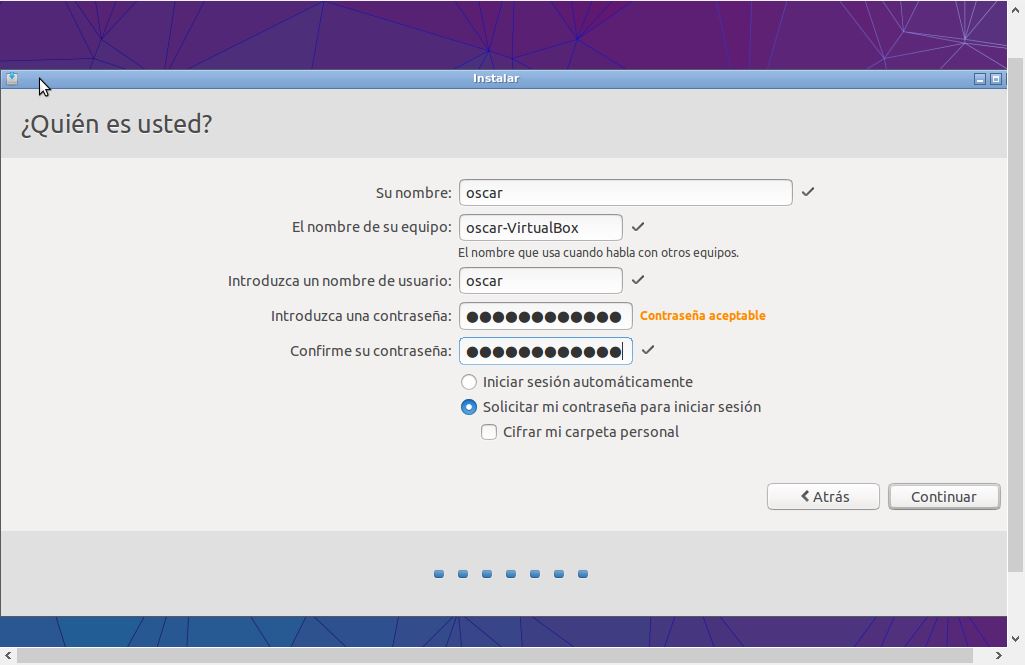
Task: Click the El nombre de su equipo field
Action: coord(540,228)
